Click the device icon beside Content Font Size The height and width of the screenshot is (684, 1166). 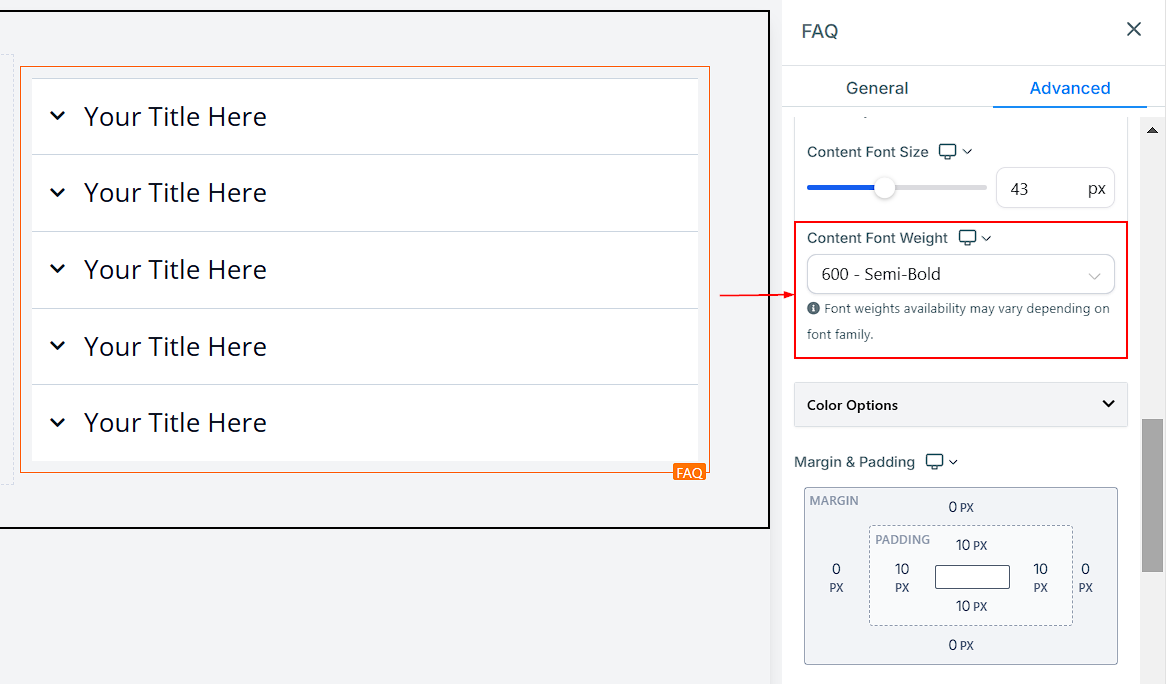[948, 152]
